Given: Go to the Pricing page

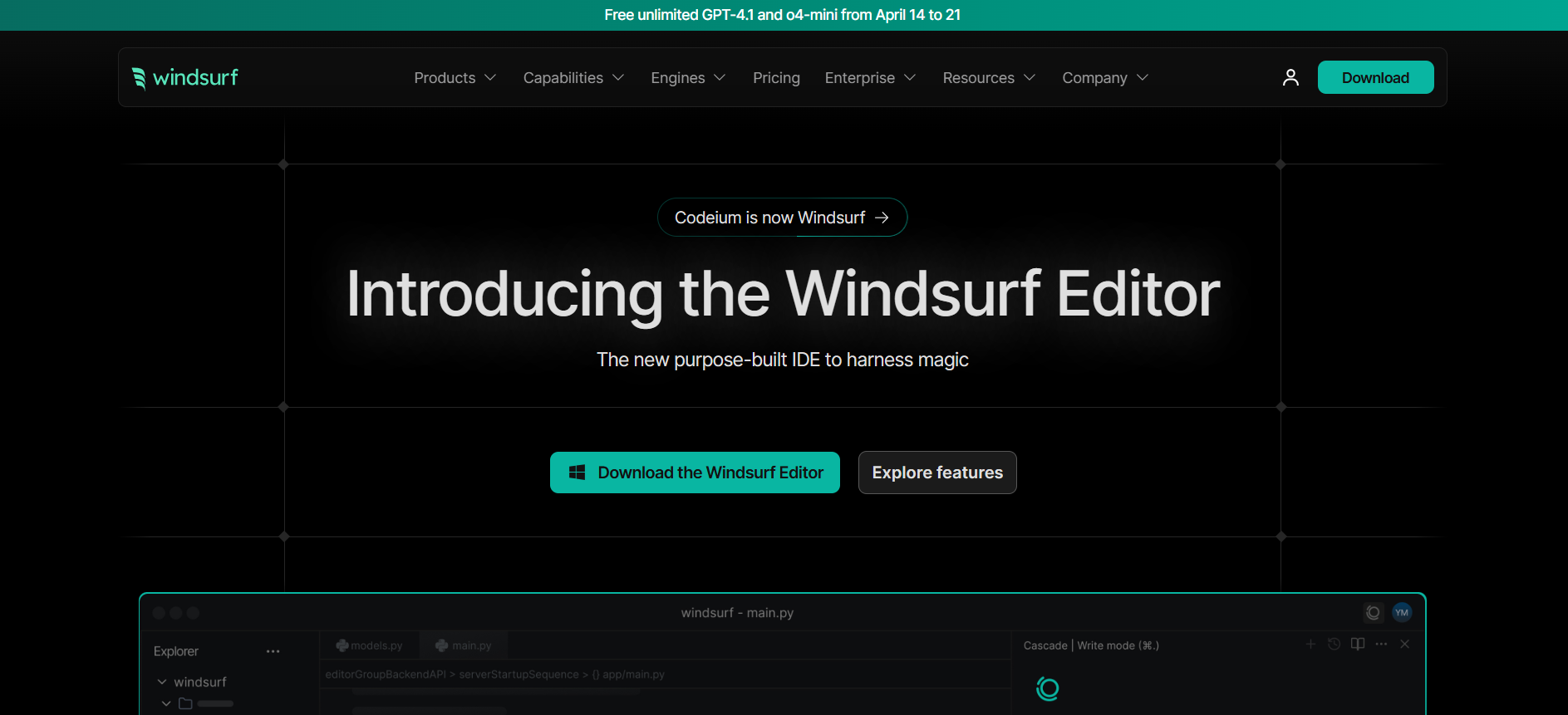Looking at the screenshot, I should (776, 78).
